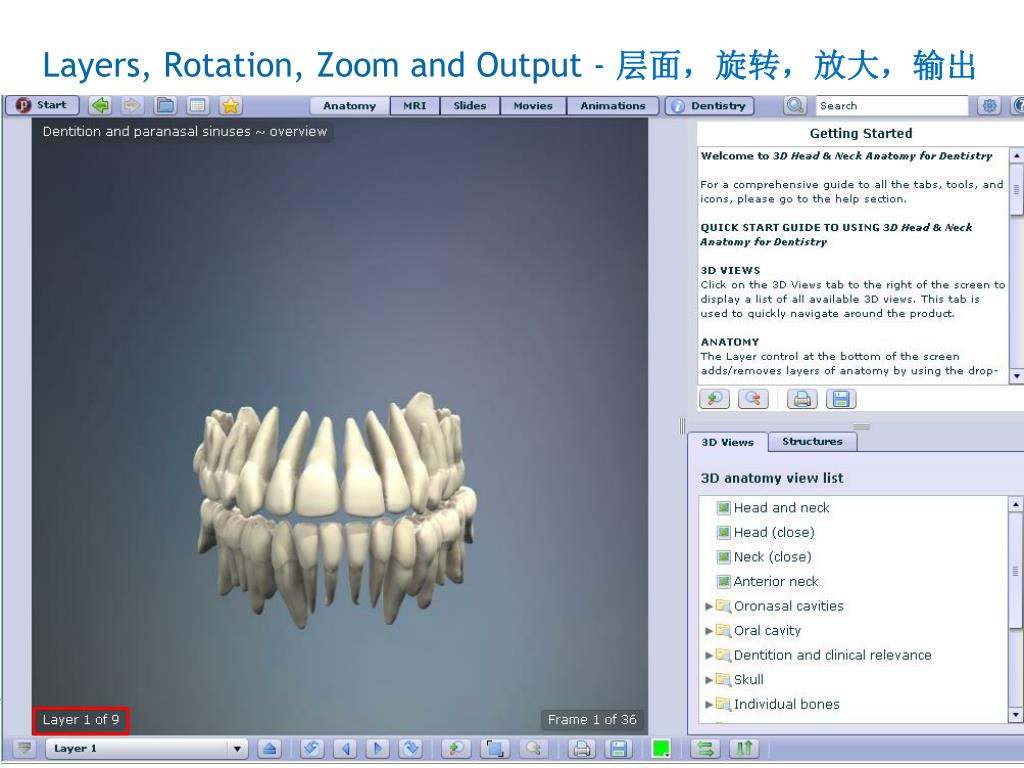Expand the Oronasal cavities folder

tap(710, 606)
